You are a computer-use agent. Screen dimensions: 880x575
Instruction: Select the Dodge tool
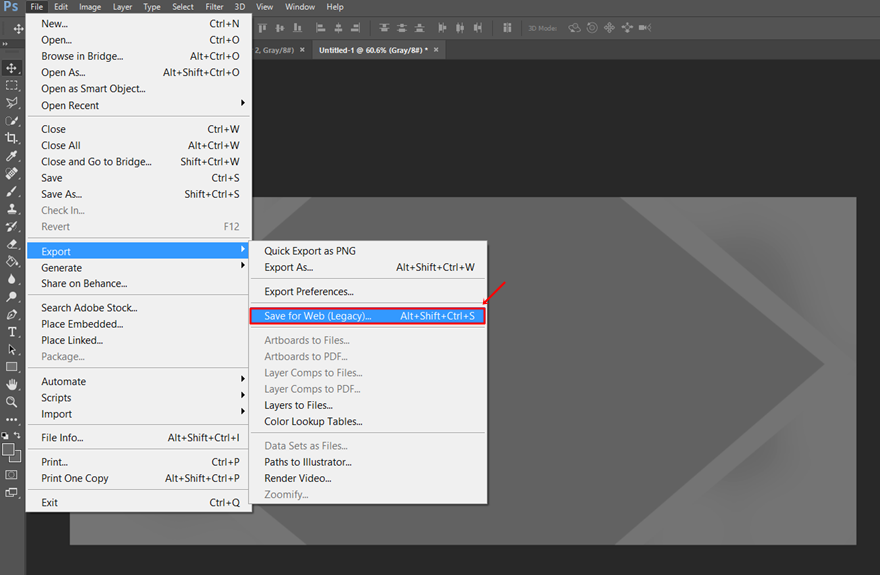11,297
